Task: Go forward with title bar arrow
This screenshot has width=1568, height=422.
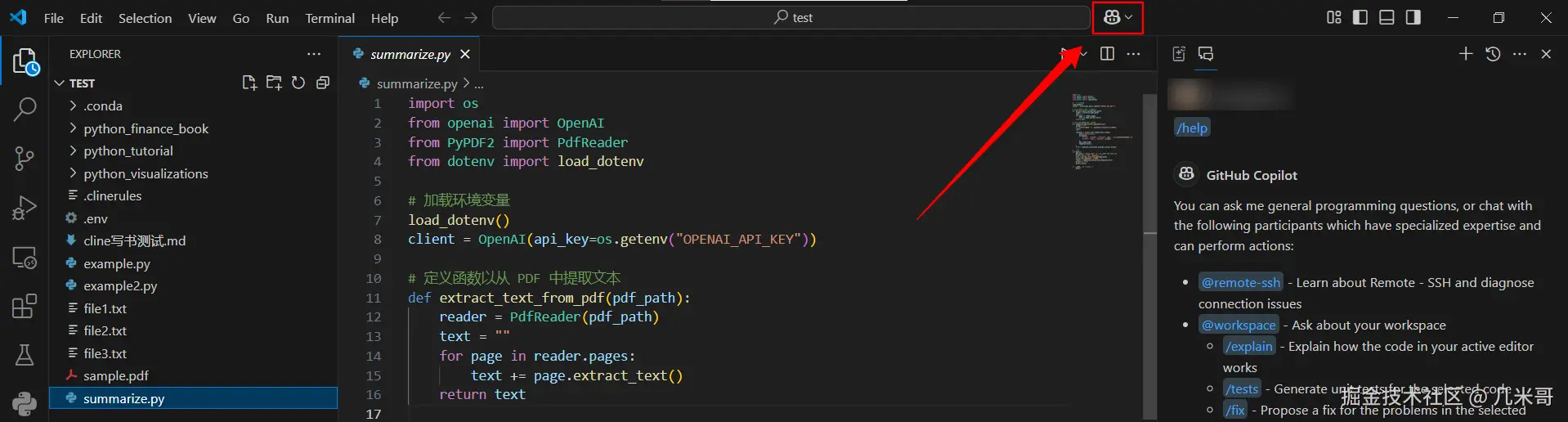Action: click(471, 17)
